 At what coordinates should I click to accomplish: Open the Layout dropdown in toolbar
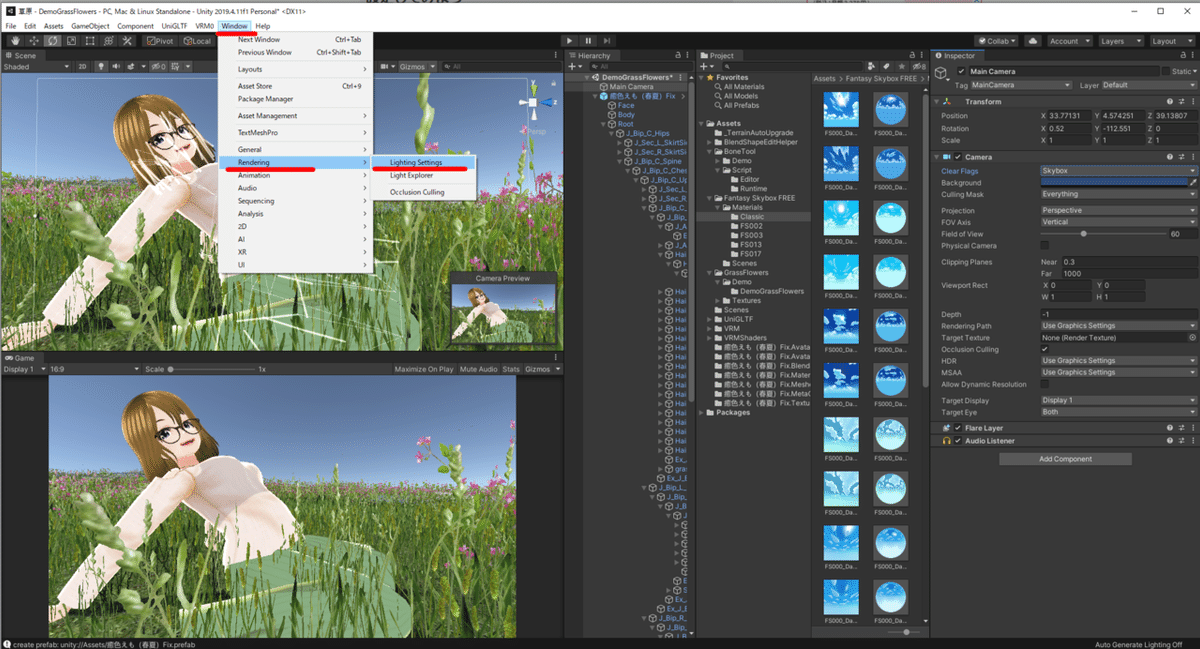1171,41
